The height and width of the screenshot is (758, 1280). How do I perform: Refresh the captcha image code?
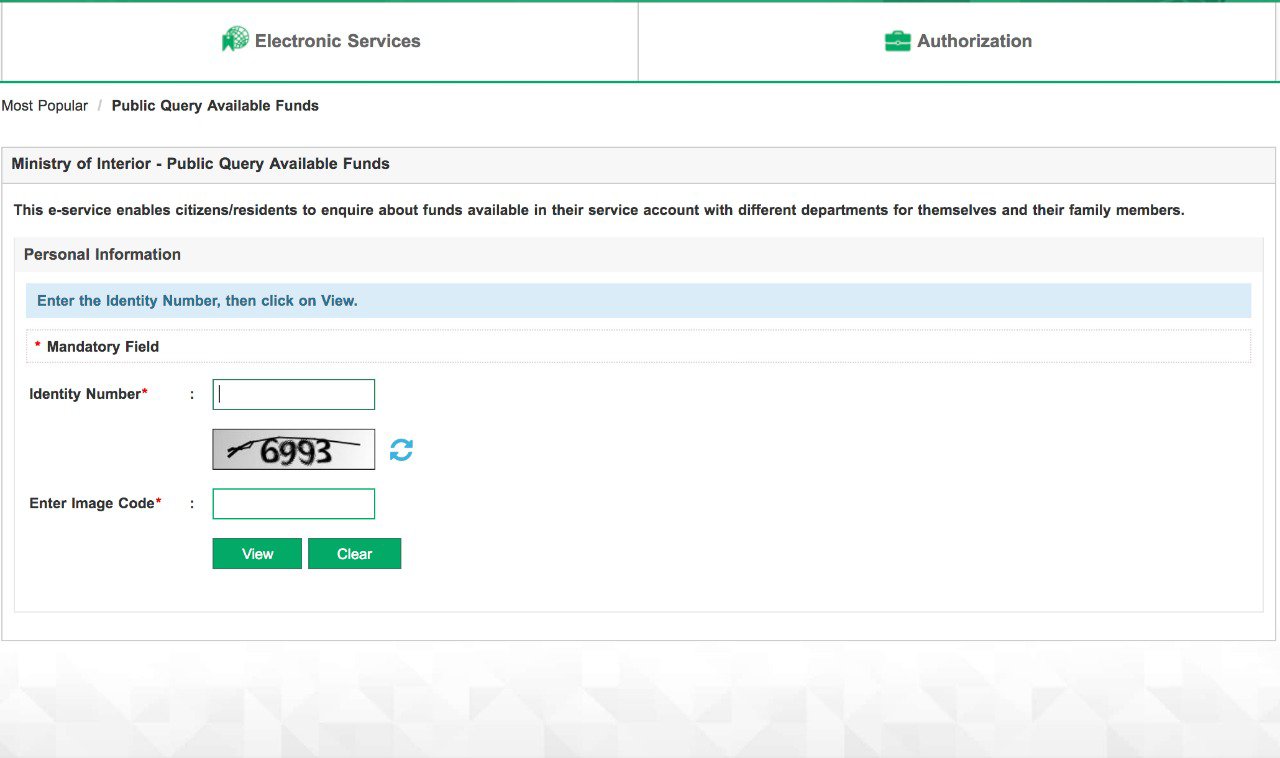click(x=401, y=450)
